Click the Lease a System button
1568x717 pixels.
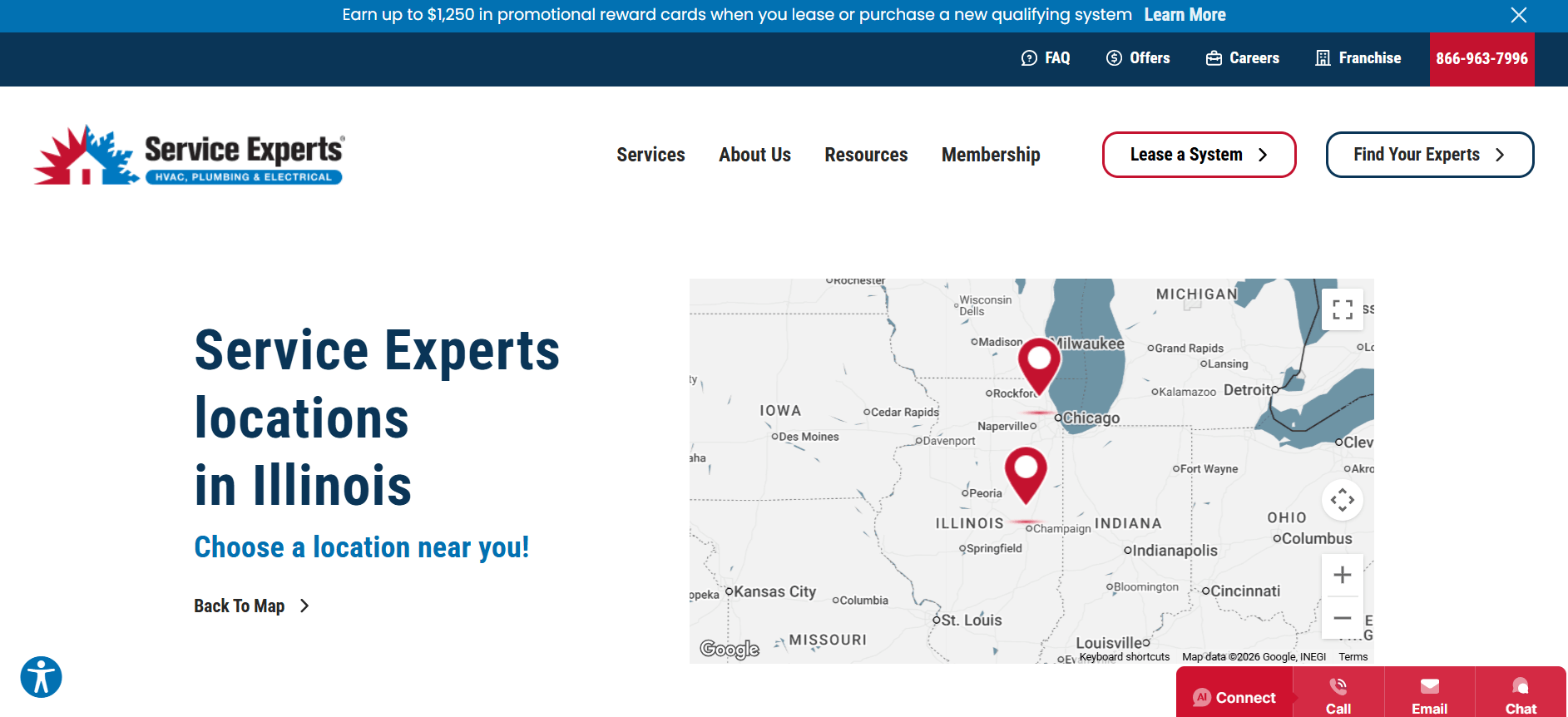pyautogui.click(x=1199, y=155)
